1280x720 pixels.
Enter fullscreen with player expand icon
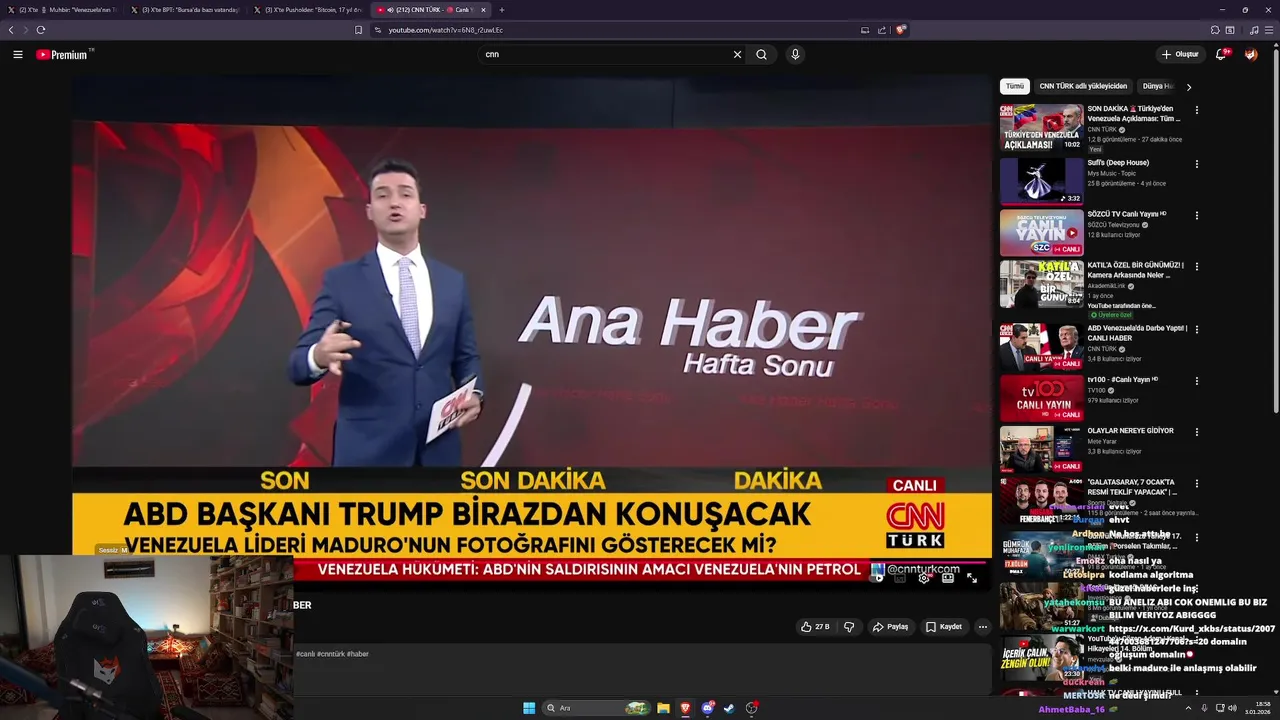coord(972,578)
